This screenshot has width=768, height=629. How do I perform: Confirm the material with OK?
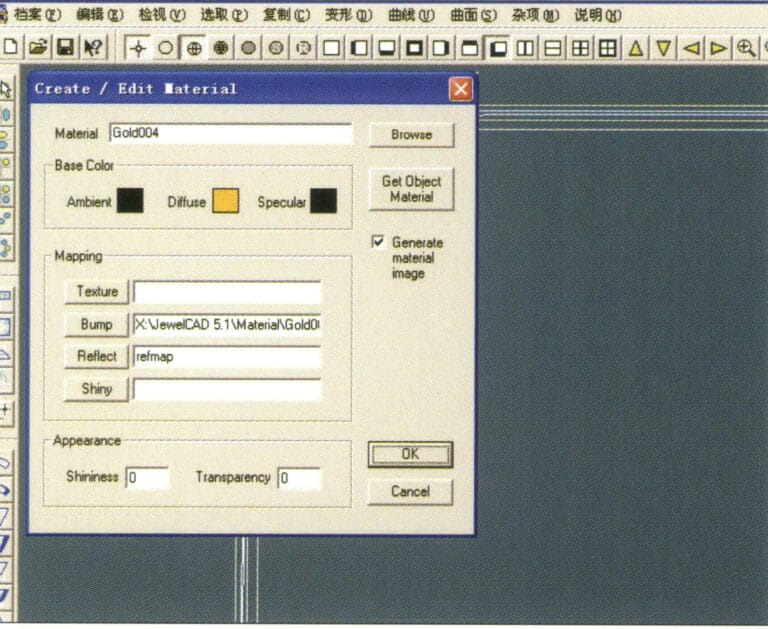tap(410, 454)
